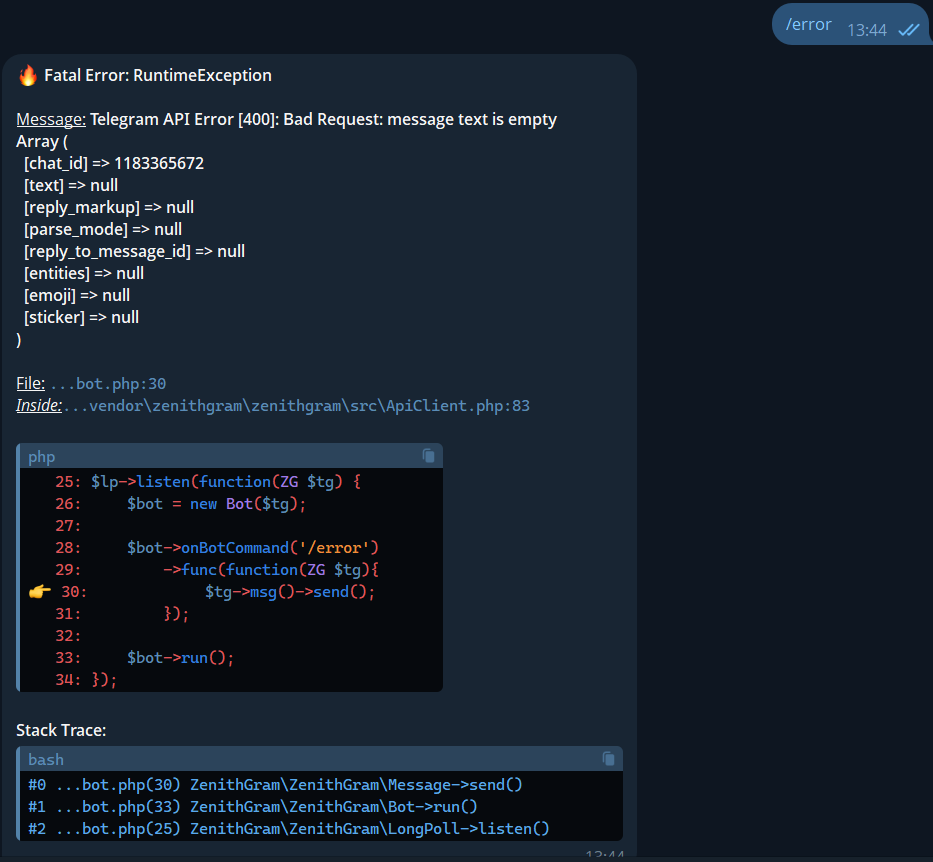
Task: Click the underlined Inside: label
Action: click(37, 406)
